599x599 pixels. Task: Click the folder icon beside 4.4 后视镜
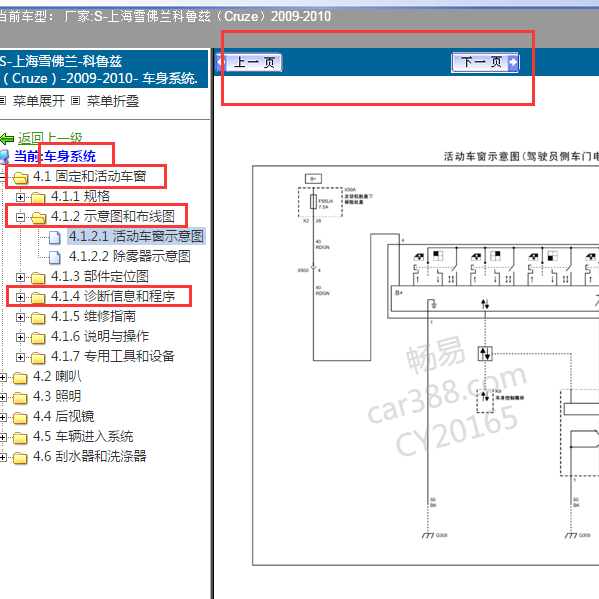pos(20,418)
